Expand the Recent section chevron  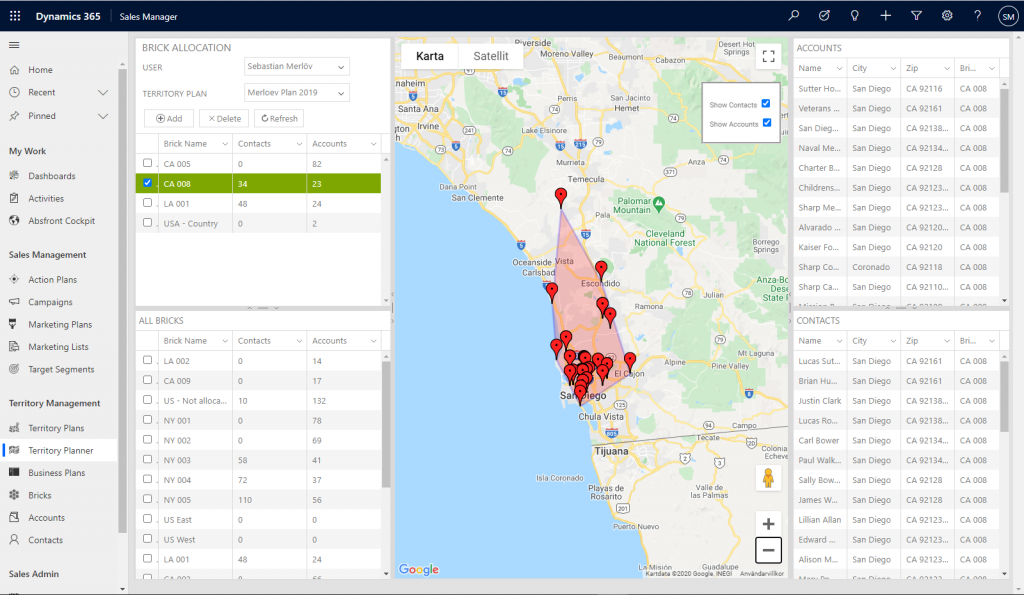tap(103, 93)
